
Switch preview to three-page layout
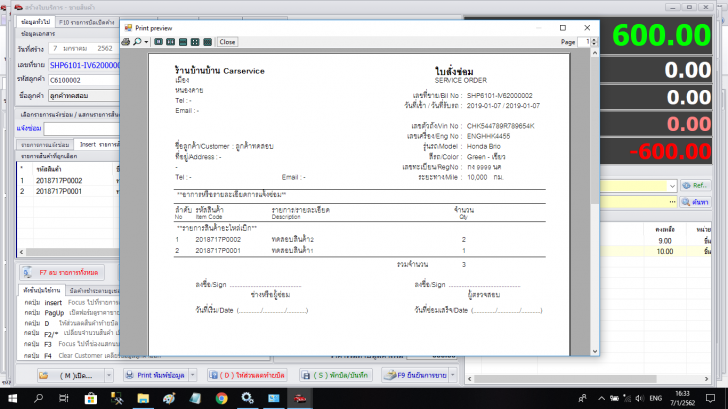[x=183, y=42]
